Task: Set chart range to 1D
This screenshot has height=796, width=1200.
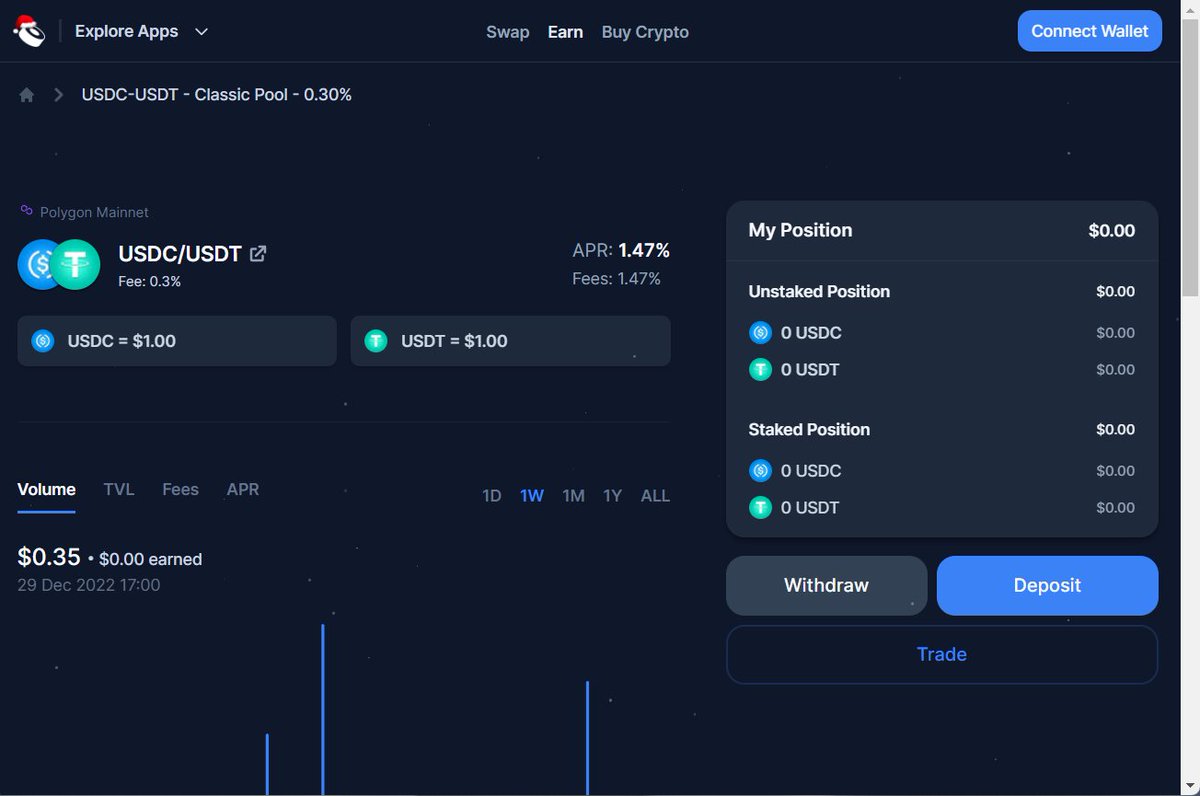Action: [492, 496]
